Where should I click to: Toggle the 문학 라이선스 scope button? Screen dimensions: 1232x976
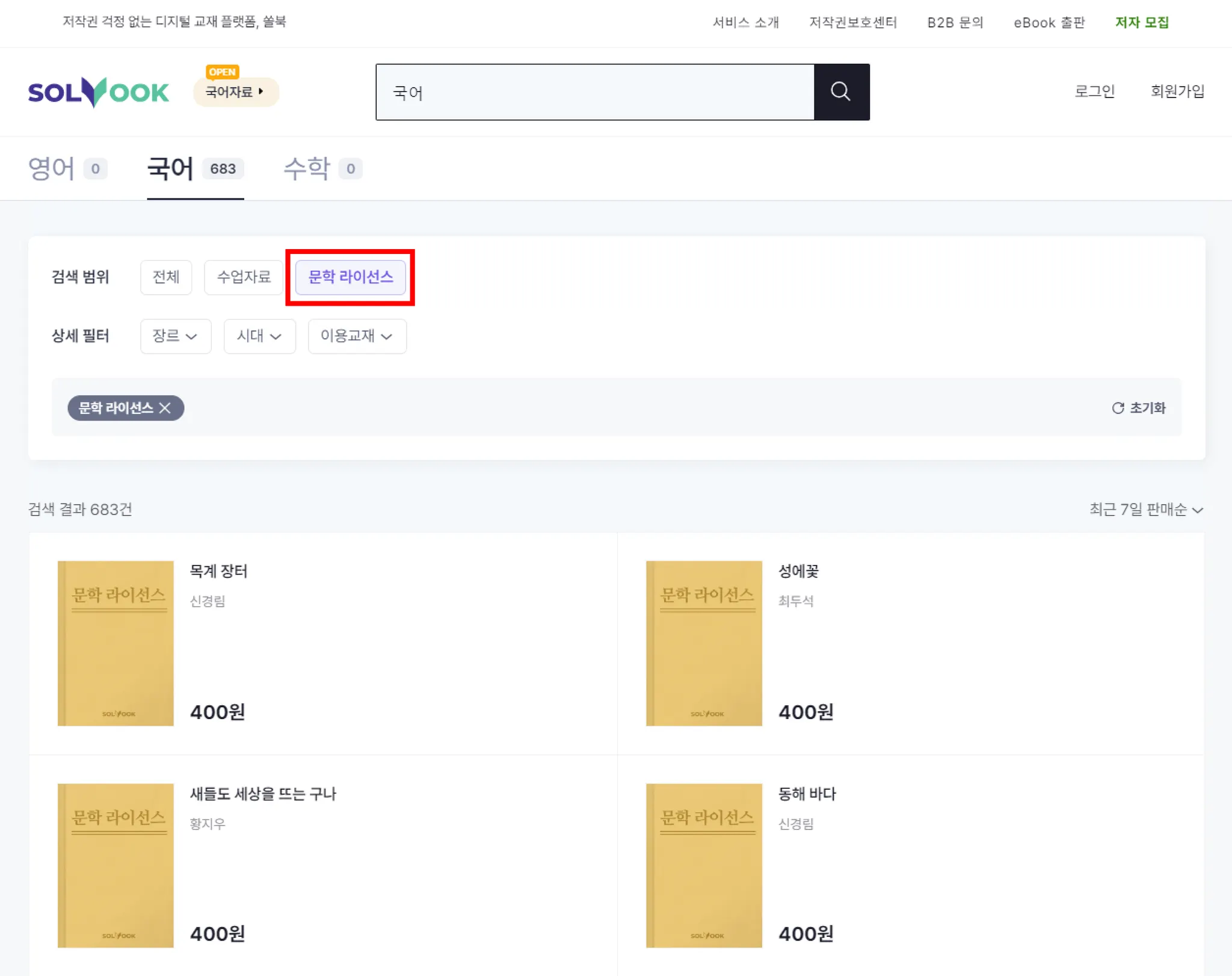pos(350,277)
